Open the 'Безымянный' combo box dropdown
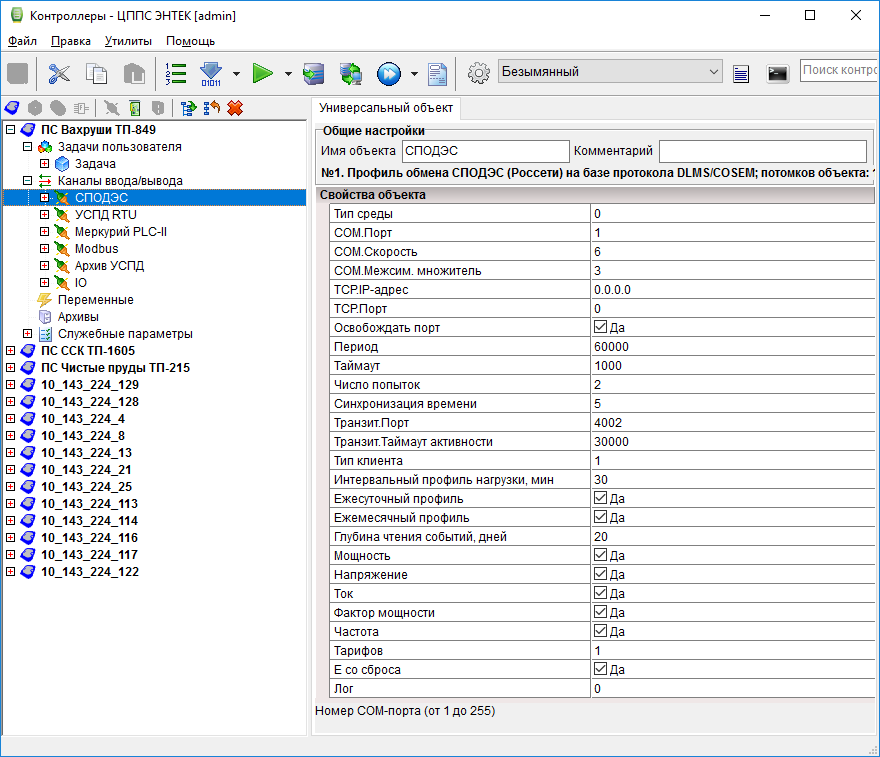The height and width of the screenshot is (757, 880). tap(713, 72)
